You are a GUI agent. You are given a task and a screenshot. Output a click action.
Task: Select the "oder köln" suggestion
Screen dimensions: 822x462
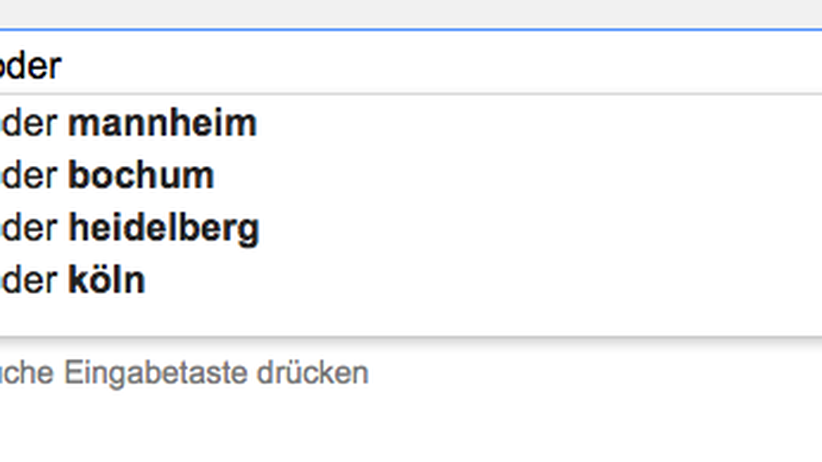(x=74, y=280)
